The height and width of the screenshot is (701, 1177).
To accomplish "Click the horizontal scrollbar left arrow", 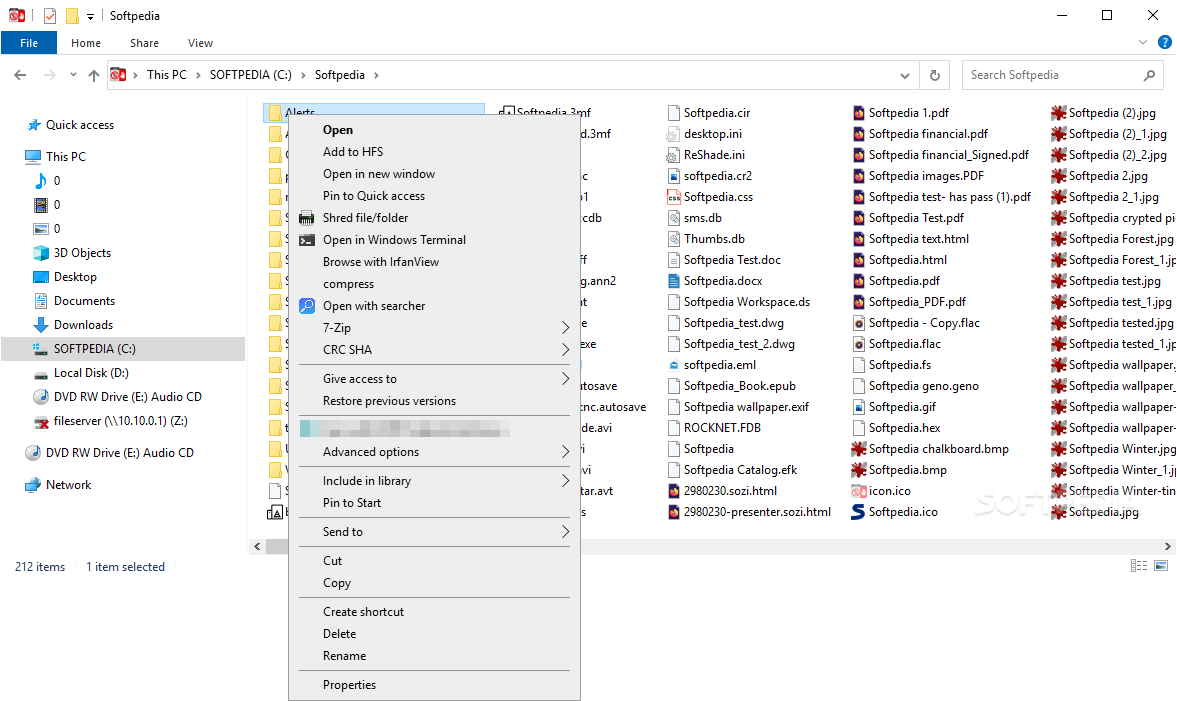I will point(257,546).
